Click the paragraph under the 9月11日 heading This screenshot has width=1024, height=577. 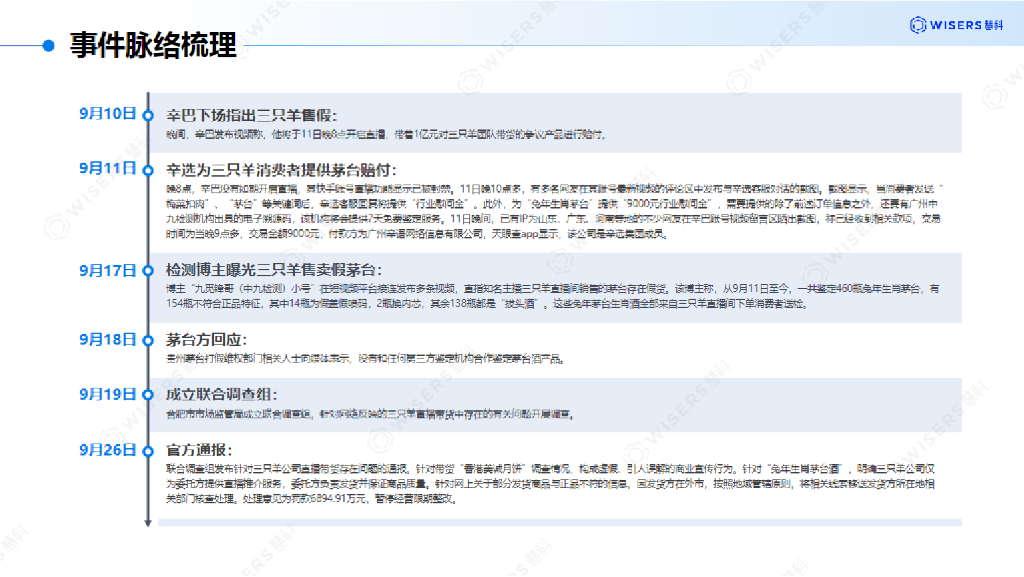[554, 211]
